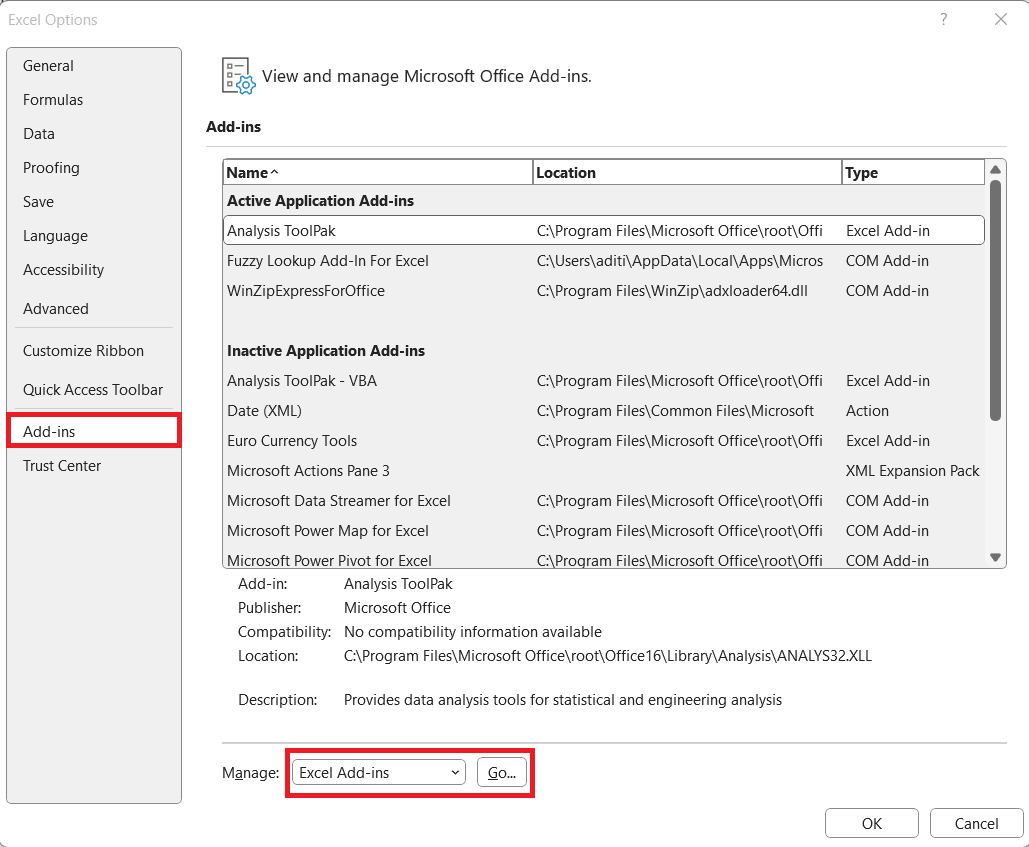Click the XML Expansion Pack type cell
This screenshot has height=847, width=1029.
[912, 471]
